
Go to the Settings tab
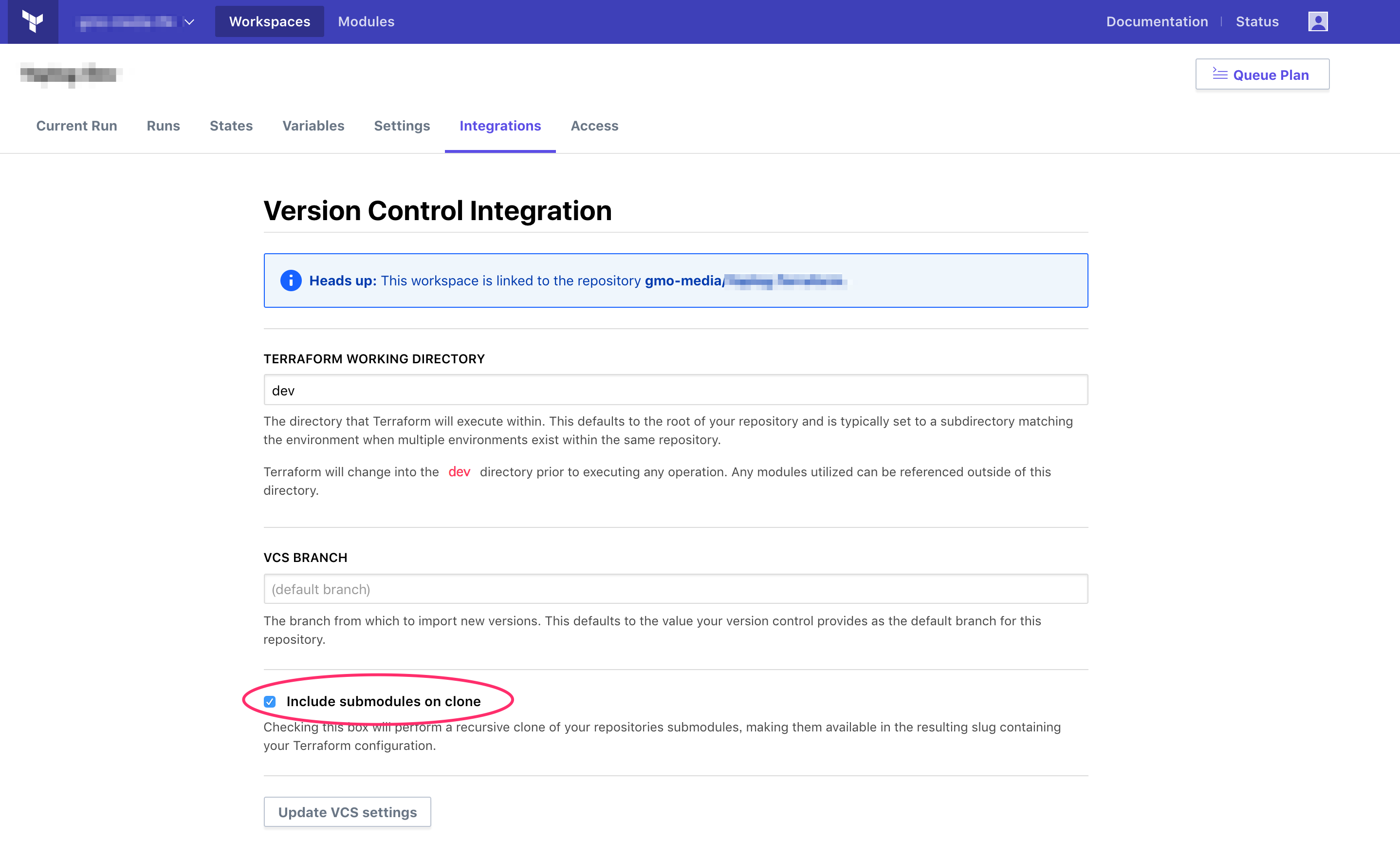[402, 126]
